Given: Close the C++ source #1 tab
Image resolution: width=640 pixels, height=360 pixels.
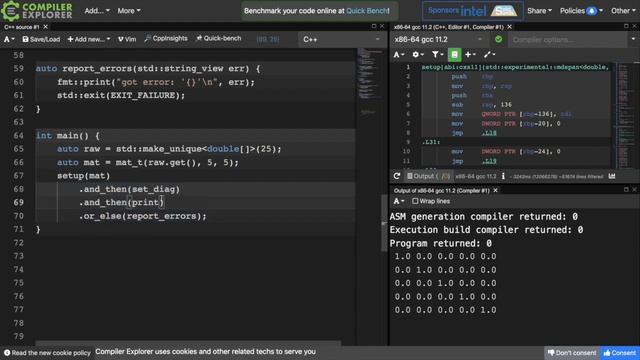Looking at the screenshot, I should click(x=46, y=27).
